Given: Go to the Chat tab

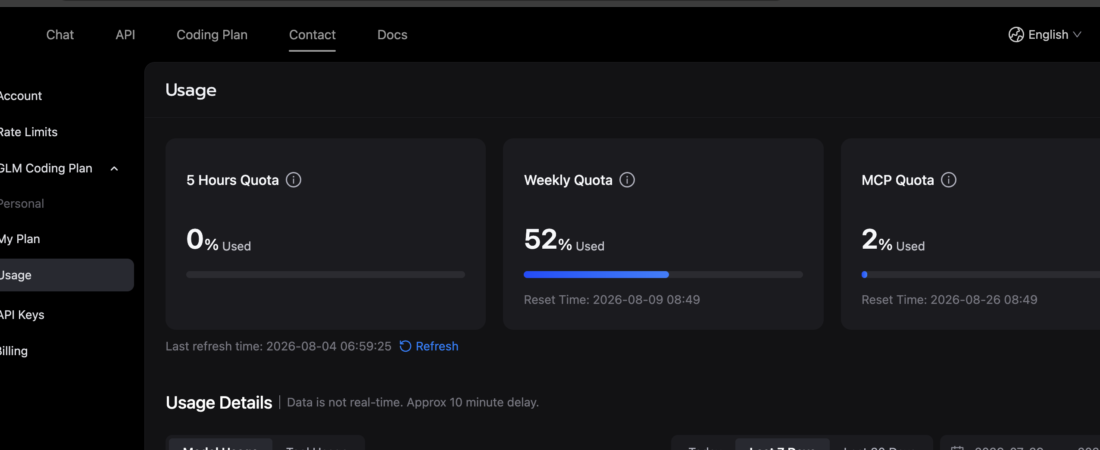Looking at the screenshot, I should pos(60,35).
